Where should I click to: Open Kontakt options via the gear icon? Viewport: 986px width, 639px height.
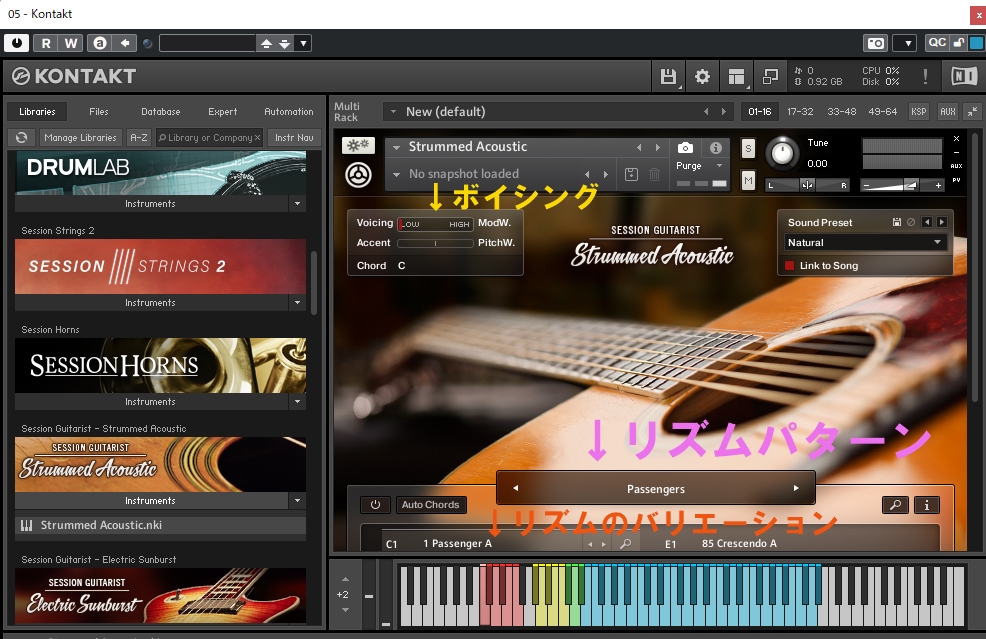click(x=702, y=76)
